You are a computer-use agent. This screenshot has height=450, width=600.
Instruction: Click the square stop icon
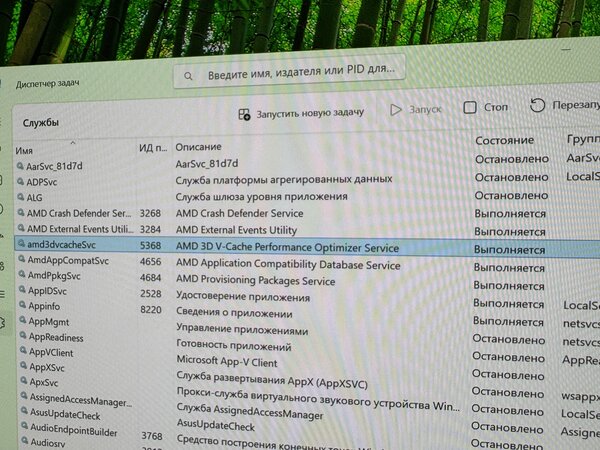point(470,108)
